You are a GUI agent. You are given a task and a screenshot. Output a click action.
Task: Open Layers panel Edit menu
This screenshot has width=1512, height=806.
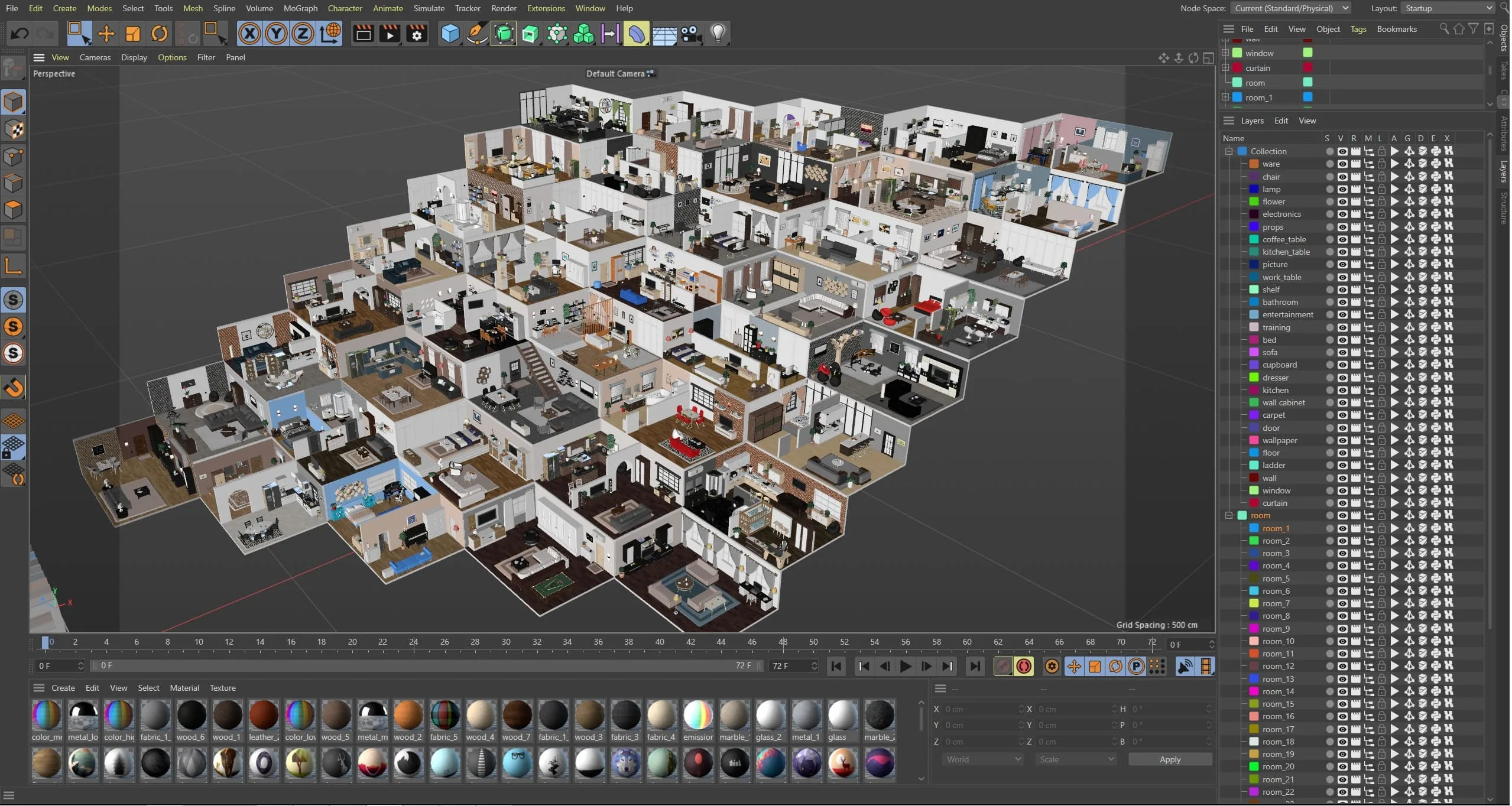[x=1281, y=121]
